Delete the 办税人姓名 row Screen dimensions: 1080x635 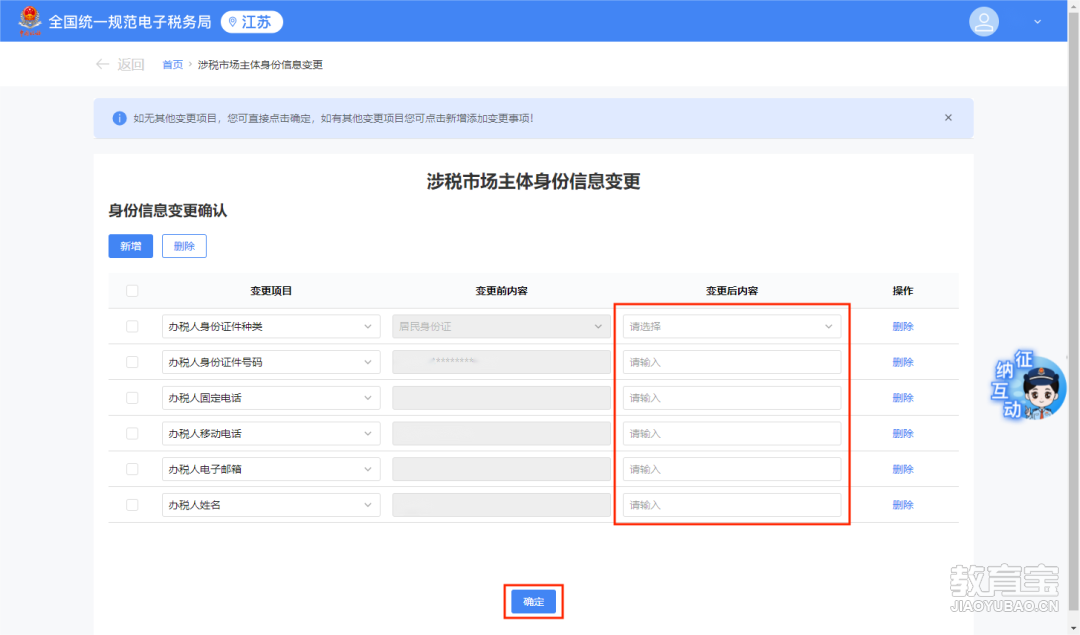[x=902, y=505]
